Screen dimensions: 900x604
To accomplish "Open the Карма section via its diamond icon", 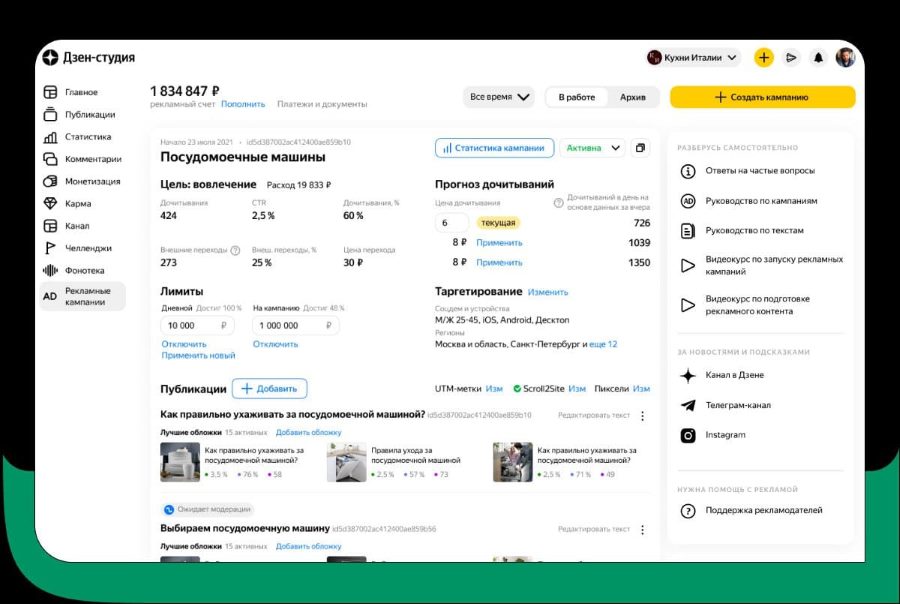I will coord(50,203).
